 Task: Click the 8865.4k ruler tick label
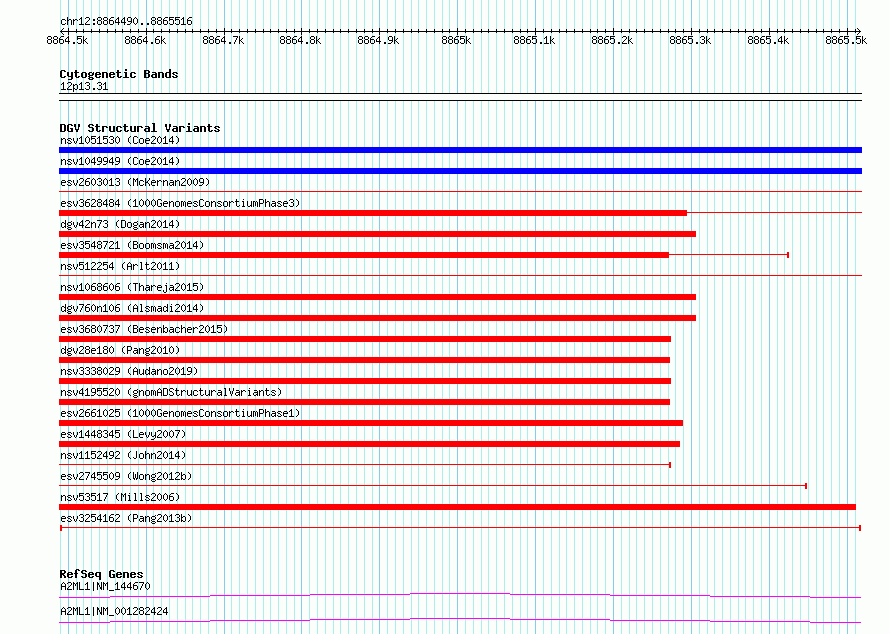768,40
